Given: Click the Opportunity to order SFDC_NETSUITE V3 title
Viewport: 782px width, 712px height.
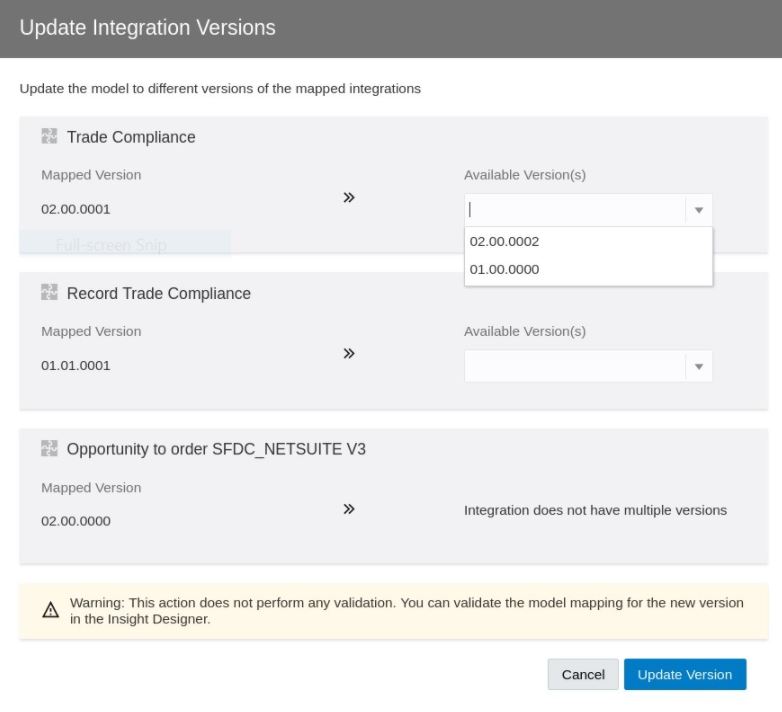Looking at the screenshot, I should 216,449.
